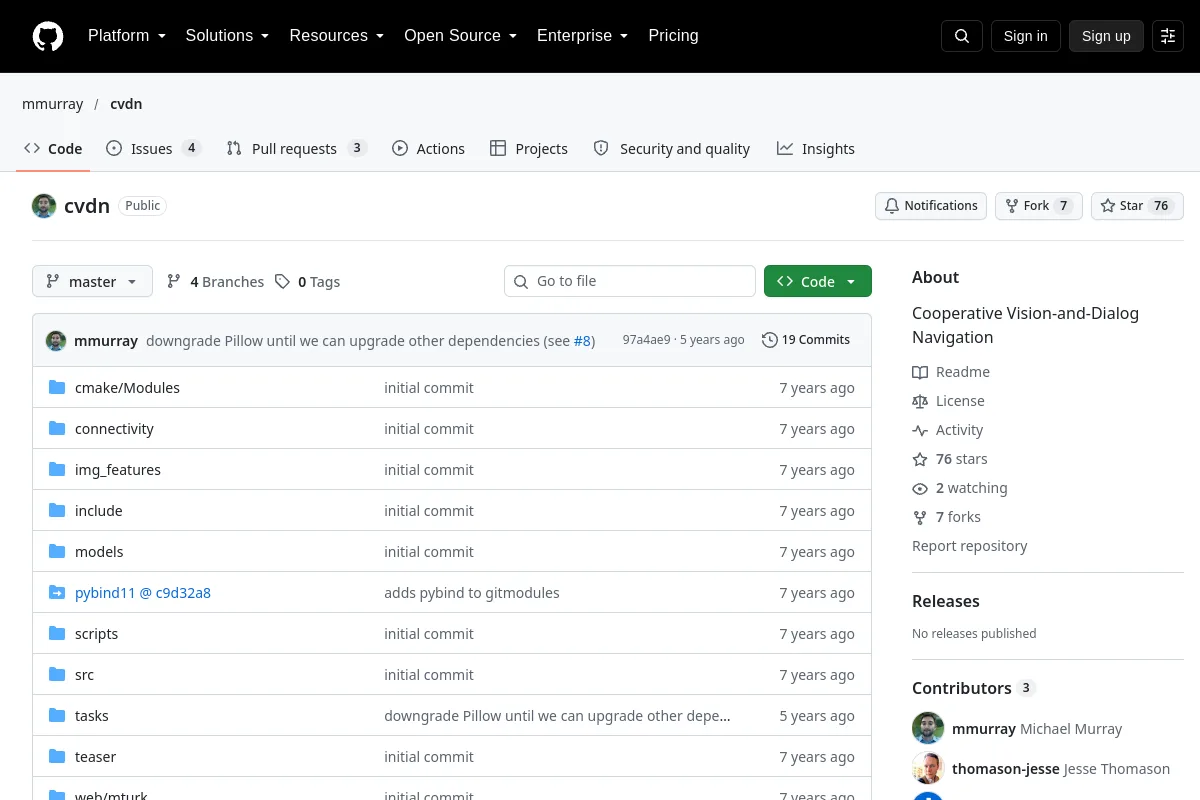Expand the Enterprise menu
Image resolution: width=1200 pixels, height=800 pixels.
[582, 36]
